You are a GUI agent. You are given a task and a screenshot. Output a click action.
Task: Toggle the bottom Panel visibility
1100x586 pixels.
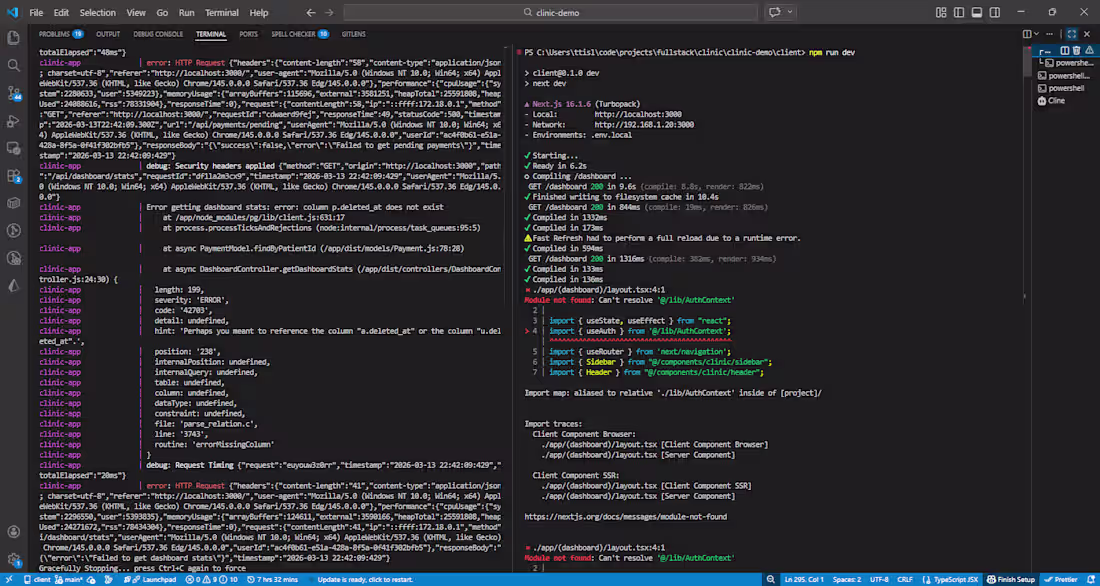pos(977,12)
